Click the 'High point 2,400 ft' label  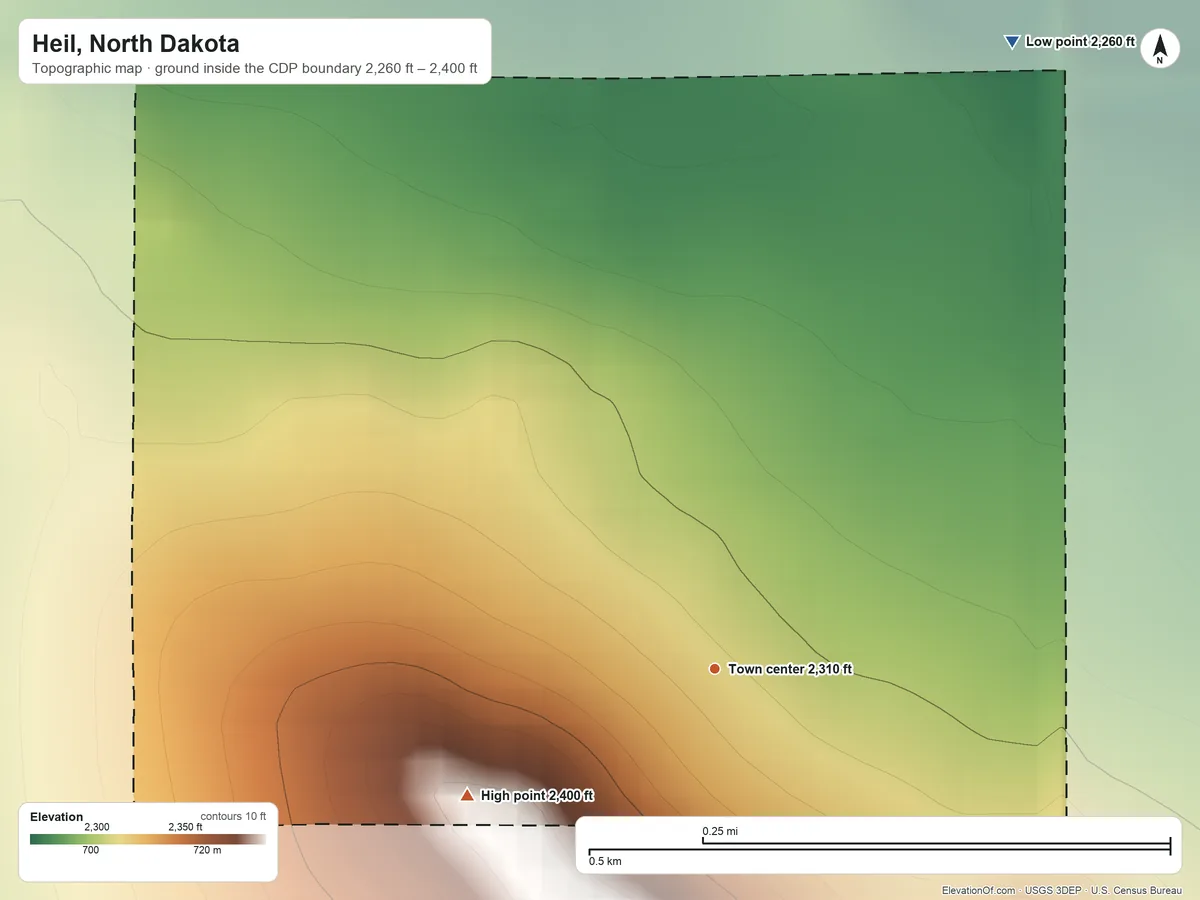[537, 796]
